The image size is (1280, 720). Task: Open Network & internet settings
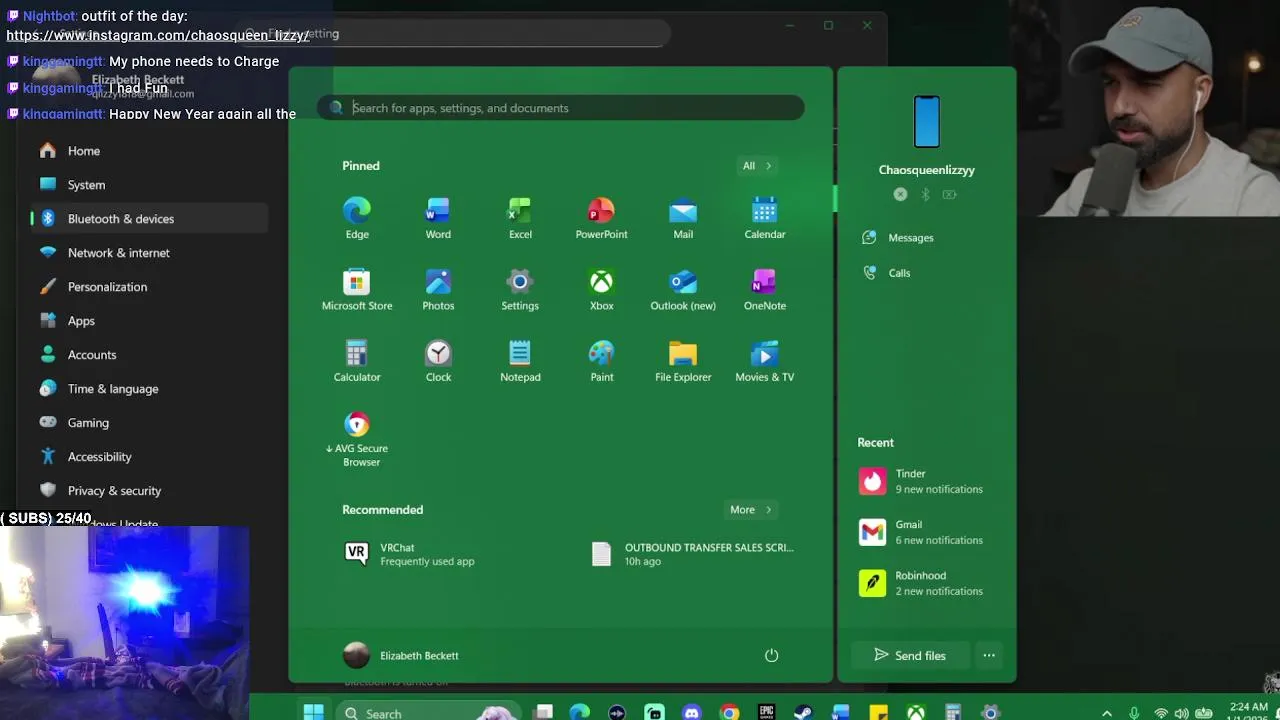[x=148, y=253]
